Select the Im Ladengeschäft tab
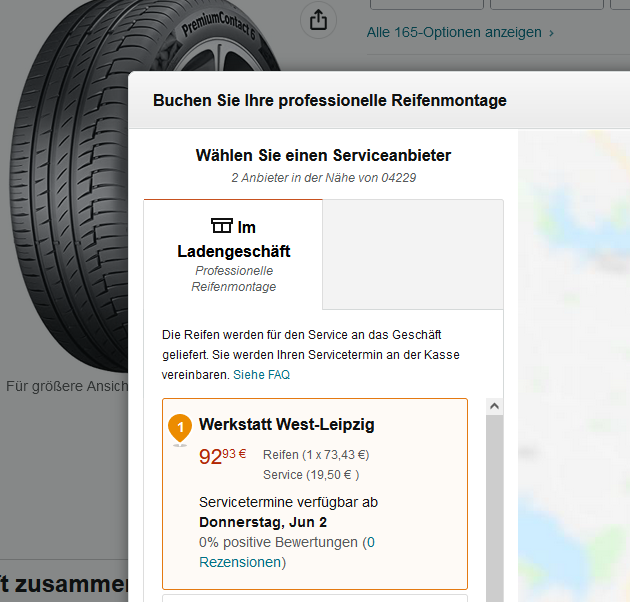The image size is (630, 602). [233, 254]
